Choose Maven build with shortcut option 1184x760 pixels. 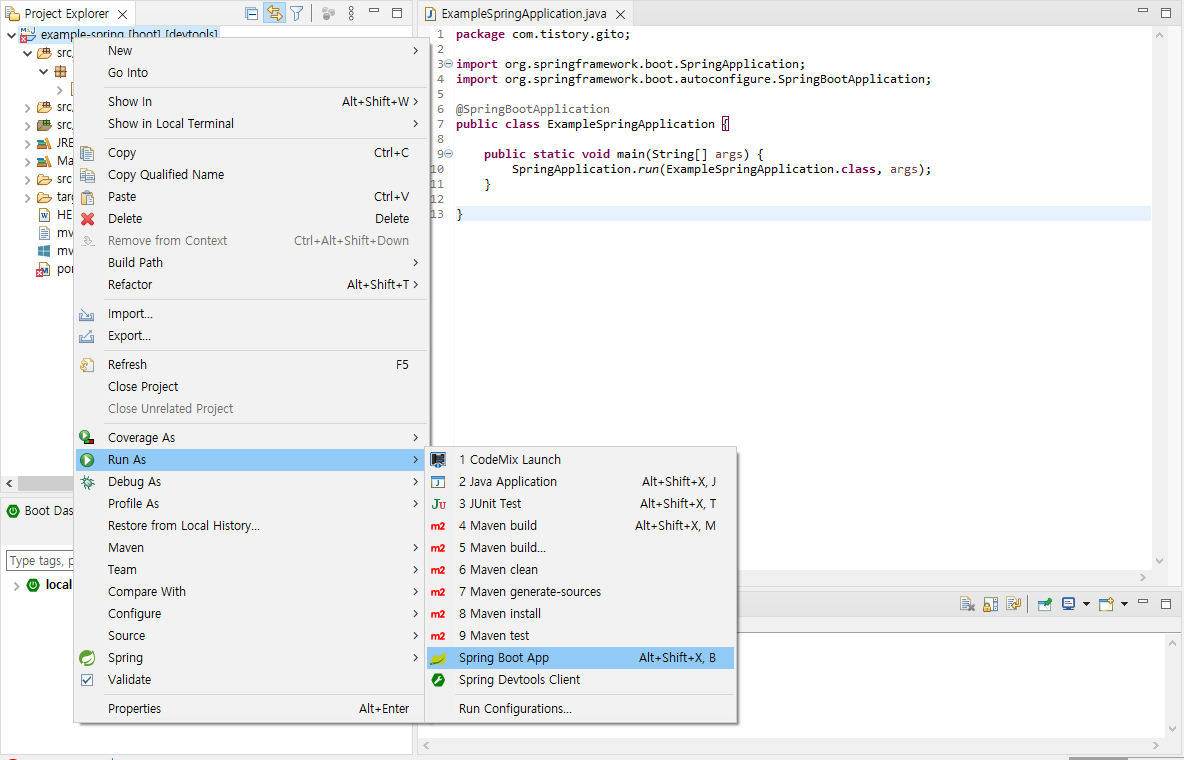[x=580, y=526]
